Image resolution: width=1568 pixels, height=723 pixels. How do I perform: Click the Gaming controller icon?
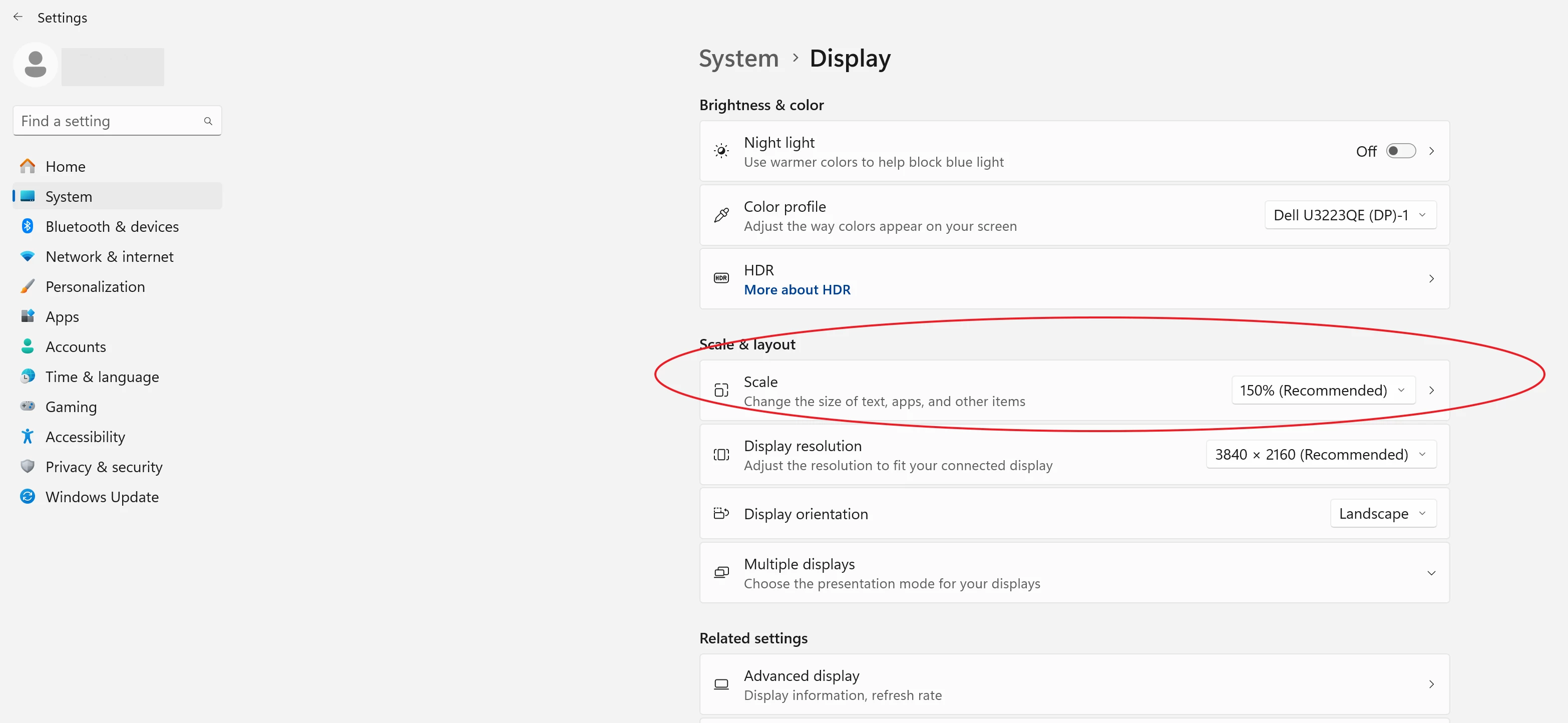(x=28, y=406)
